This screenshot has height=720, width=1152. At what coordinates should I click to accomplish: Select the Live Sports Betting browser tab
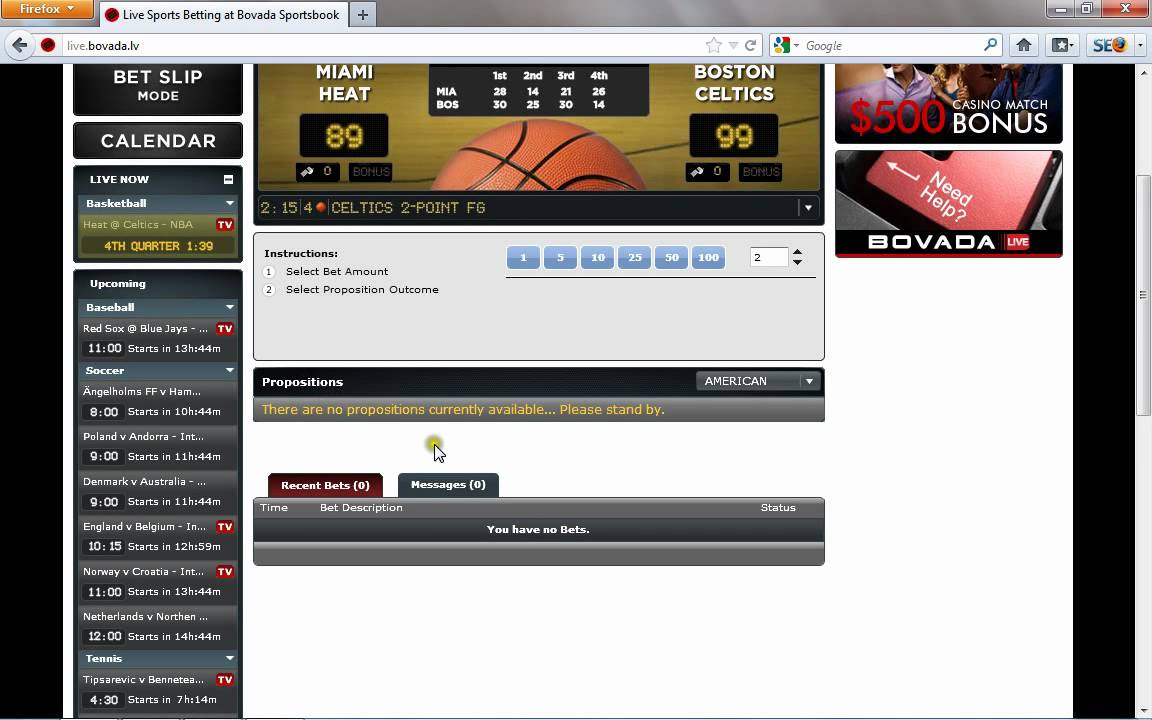(x=223, y=15)
